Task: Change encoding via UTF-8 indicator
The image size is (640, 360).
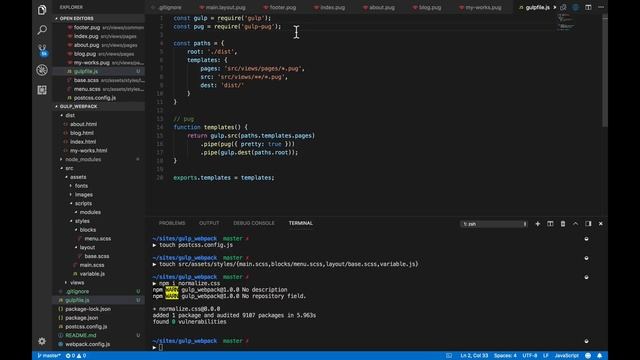Action: [x=530, y=356]
